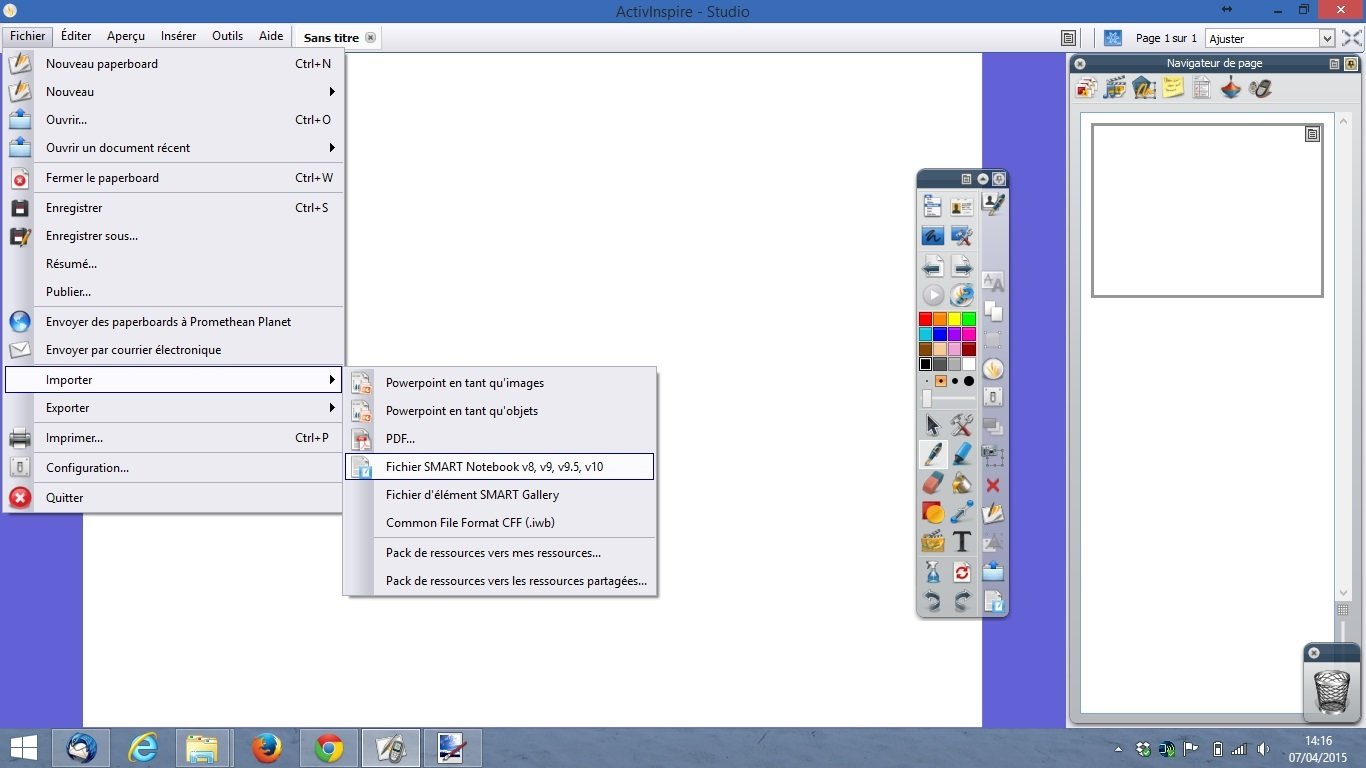The image size is (1366, 768).
Task: Click the trash bin in the browser
Action: click(x=1332, y=691)
